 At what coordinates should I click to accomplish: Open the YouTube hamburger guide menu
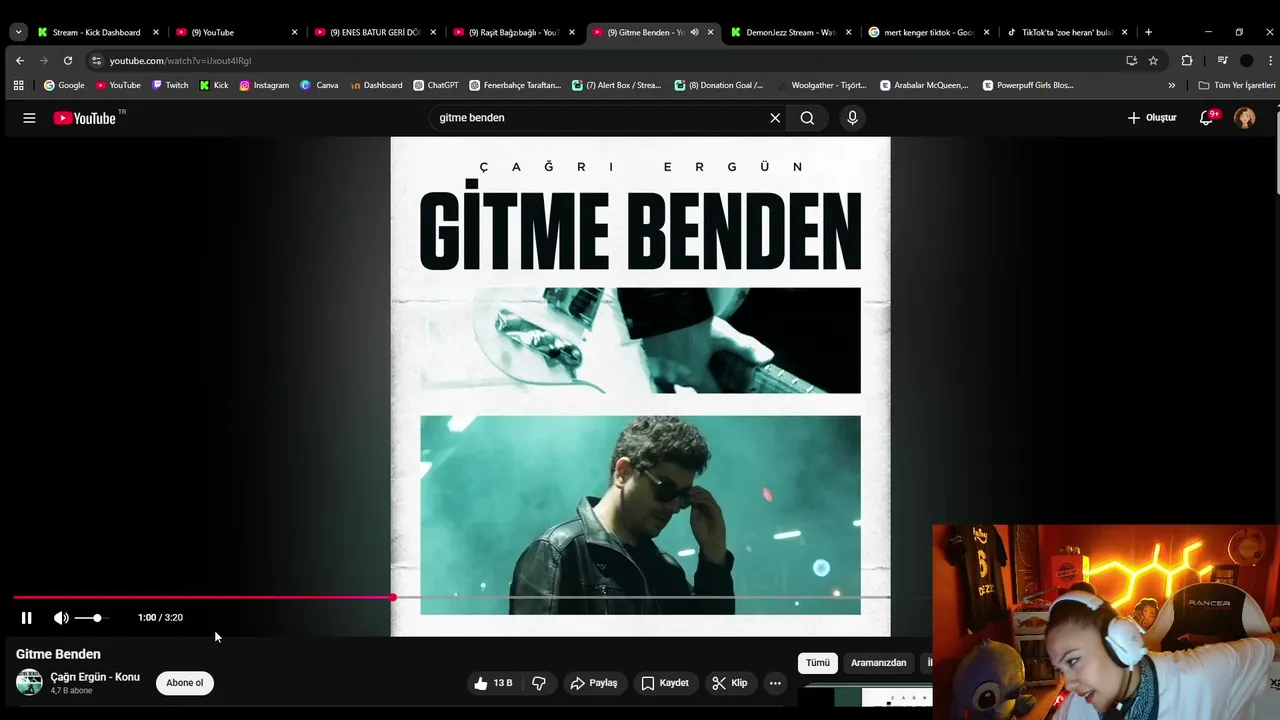point(29,118)
